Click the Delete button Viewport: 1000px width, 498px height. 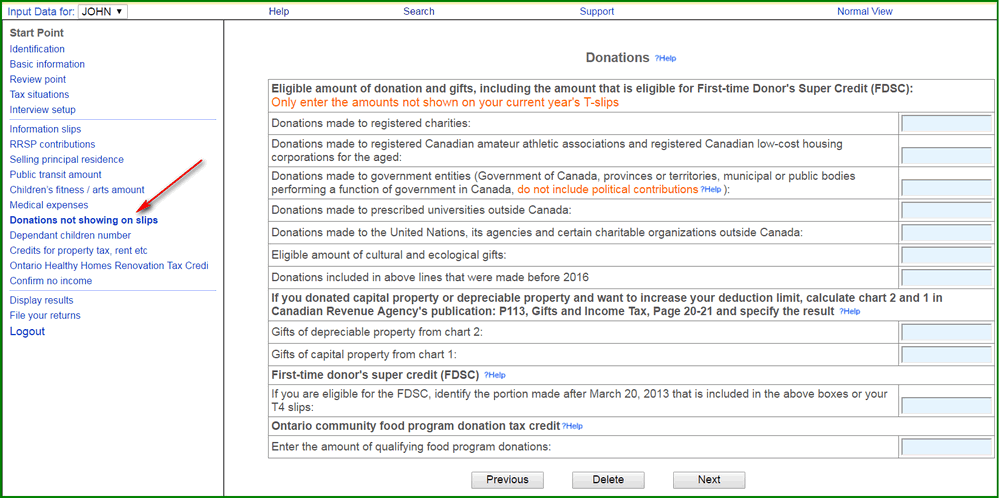point(608,480)
